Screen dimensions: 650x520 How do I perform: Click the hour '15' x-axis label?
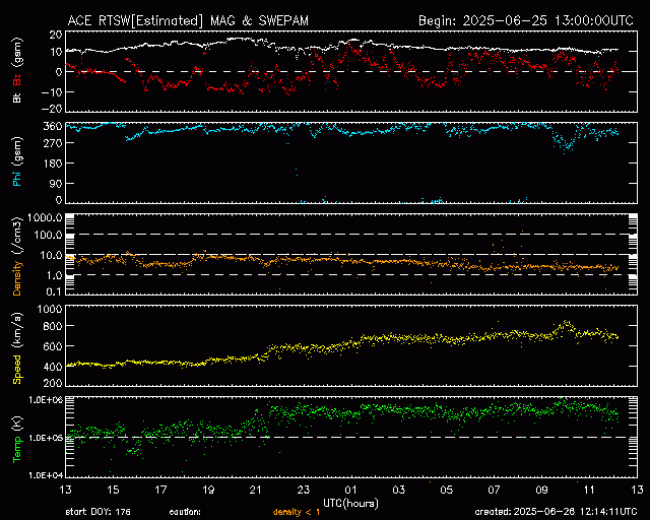(x=113, y=490)
